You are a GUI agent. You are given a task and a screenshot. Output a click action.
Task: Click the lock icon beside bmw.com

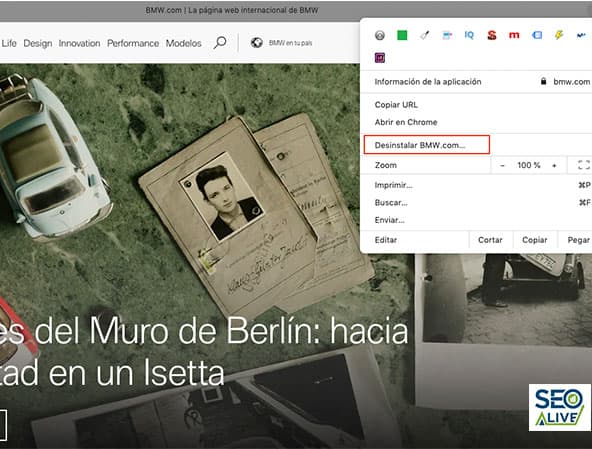pos(543,81)
